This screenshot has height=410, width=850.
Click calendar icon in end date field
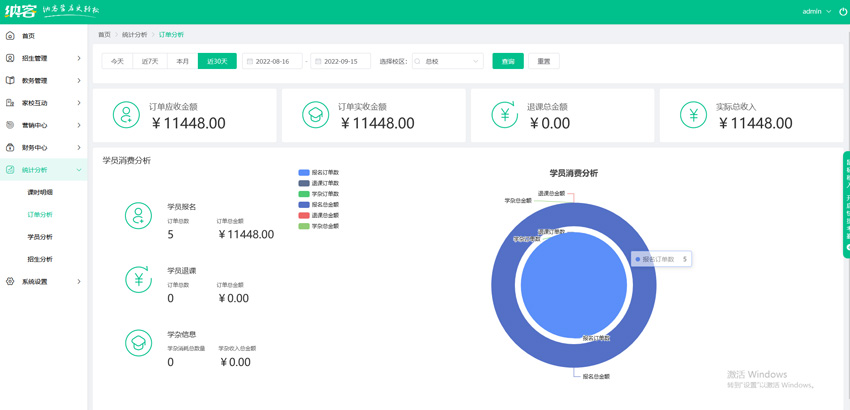click(318, 61)
